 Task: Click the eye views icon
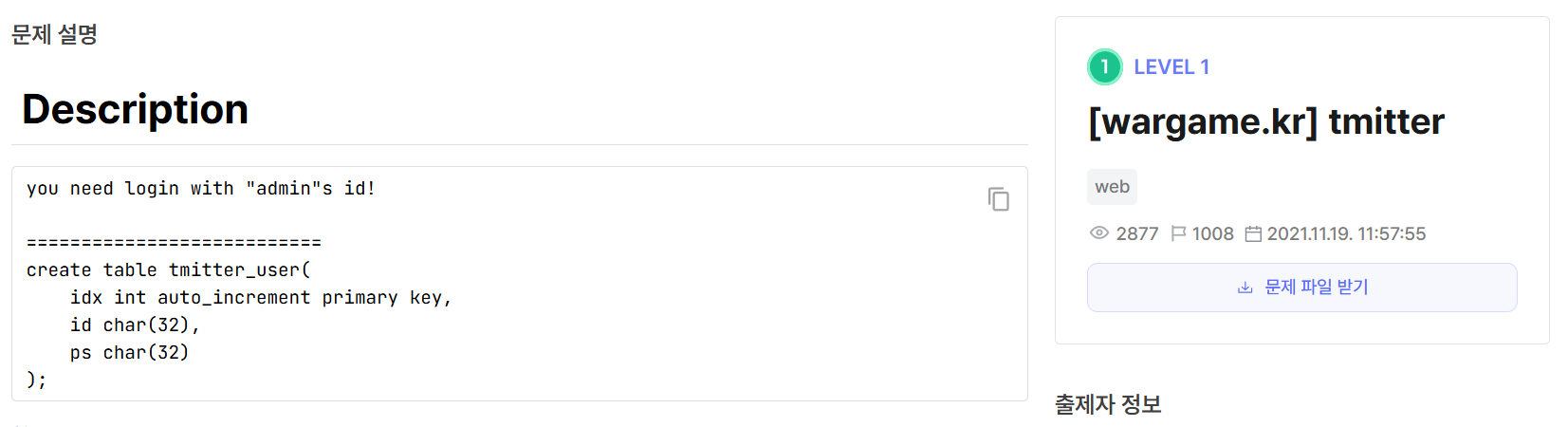pyautogui.click(x=1099, y=233)
